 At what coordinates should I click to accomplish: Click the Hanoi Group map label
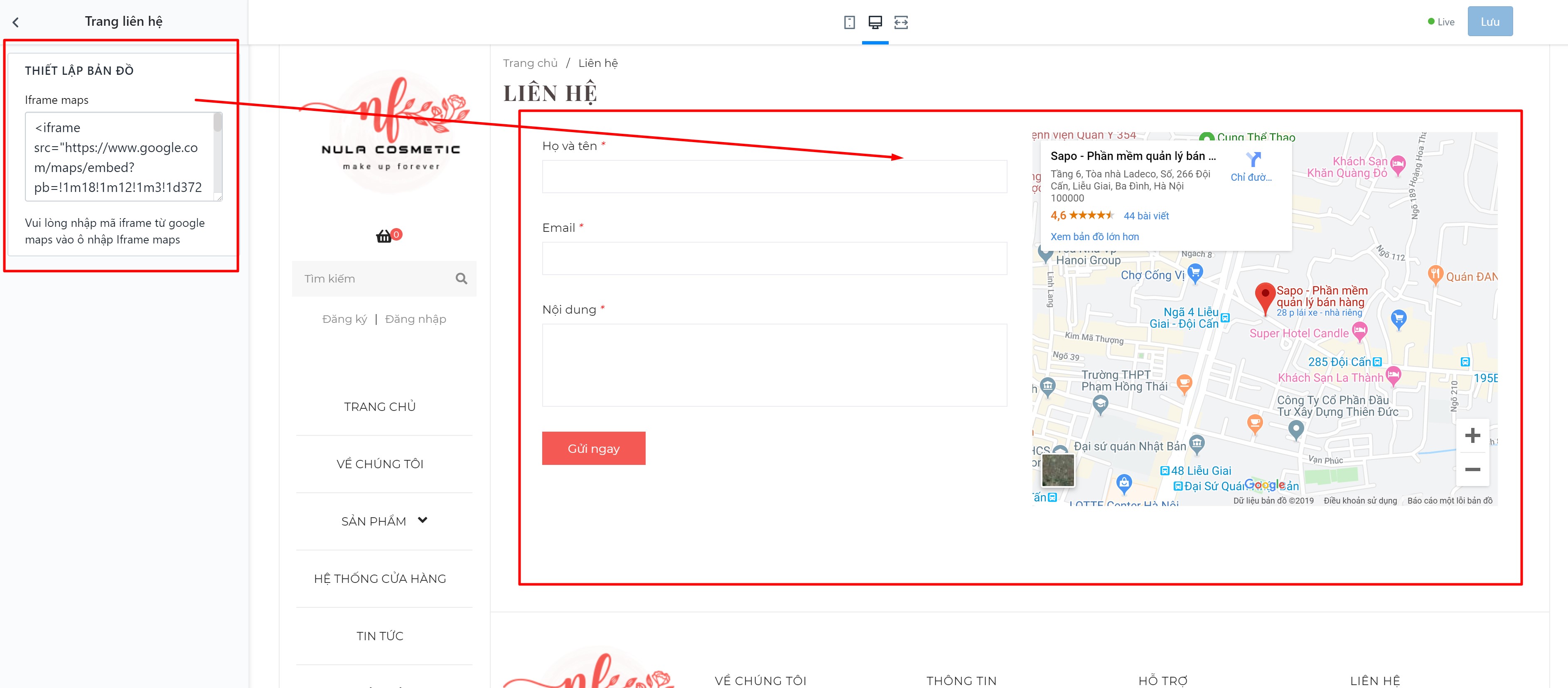tap(1089, 260)
